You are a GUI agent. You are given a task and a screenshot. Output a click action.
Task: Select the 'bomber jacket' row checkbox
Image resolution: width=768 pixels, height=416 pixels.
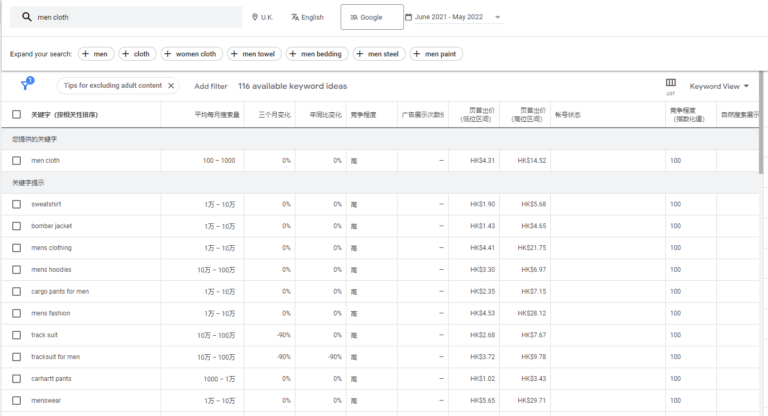16,226
